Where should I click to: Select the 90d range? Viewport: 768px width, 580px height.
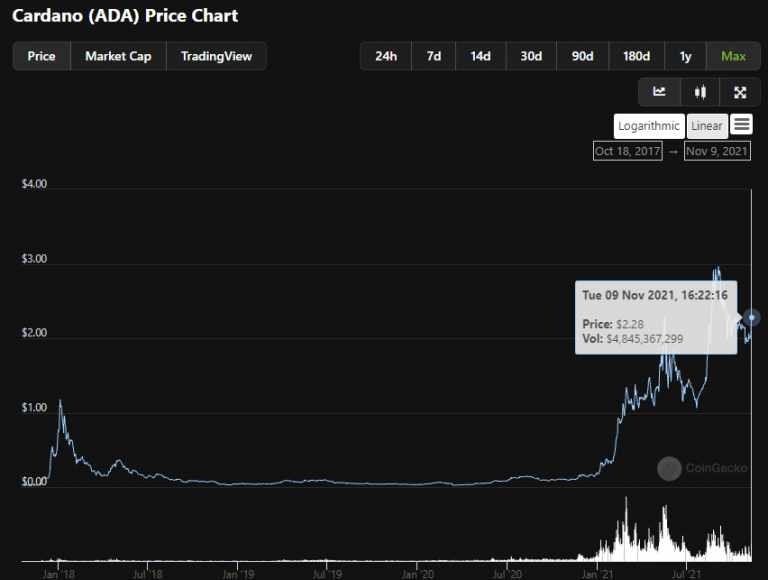(582, 56)
